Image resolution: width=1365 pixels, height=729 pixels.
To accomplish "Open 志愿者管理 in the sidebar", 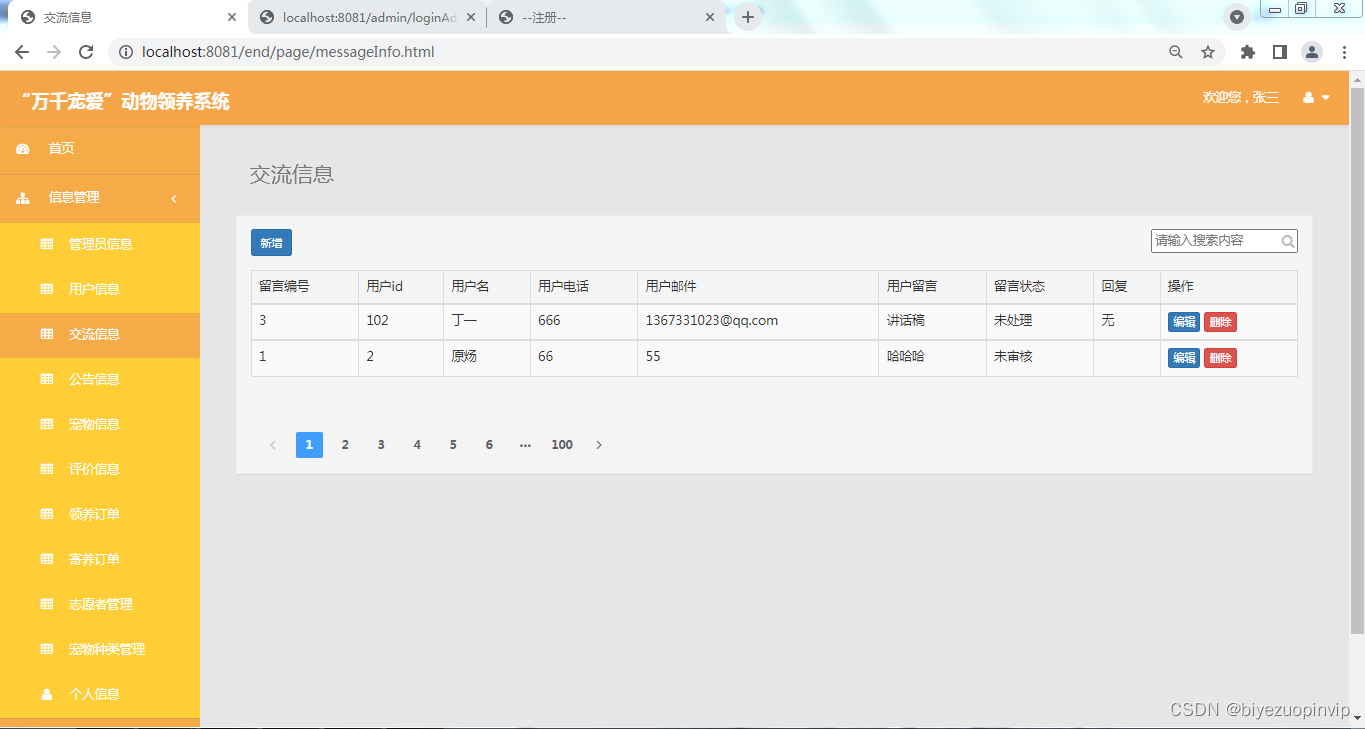I will point(100,604).
